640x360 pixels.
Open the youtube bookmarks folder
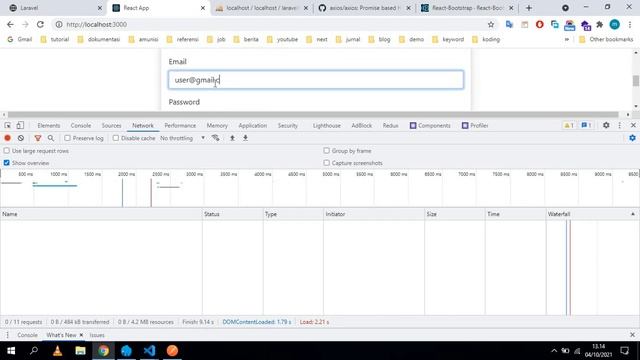[282, 40]
